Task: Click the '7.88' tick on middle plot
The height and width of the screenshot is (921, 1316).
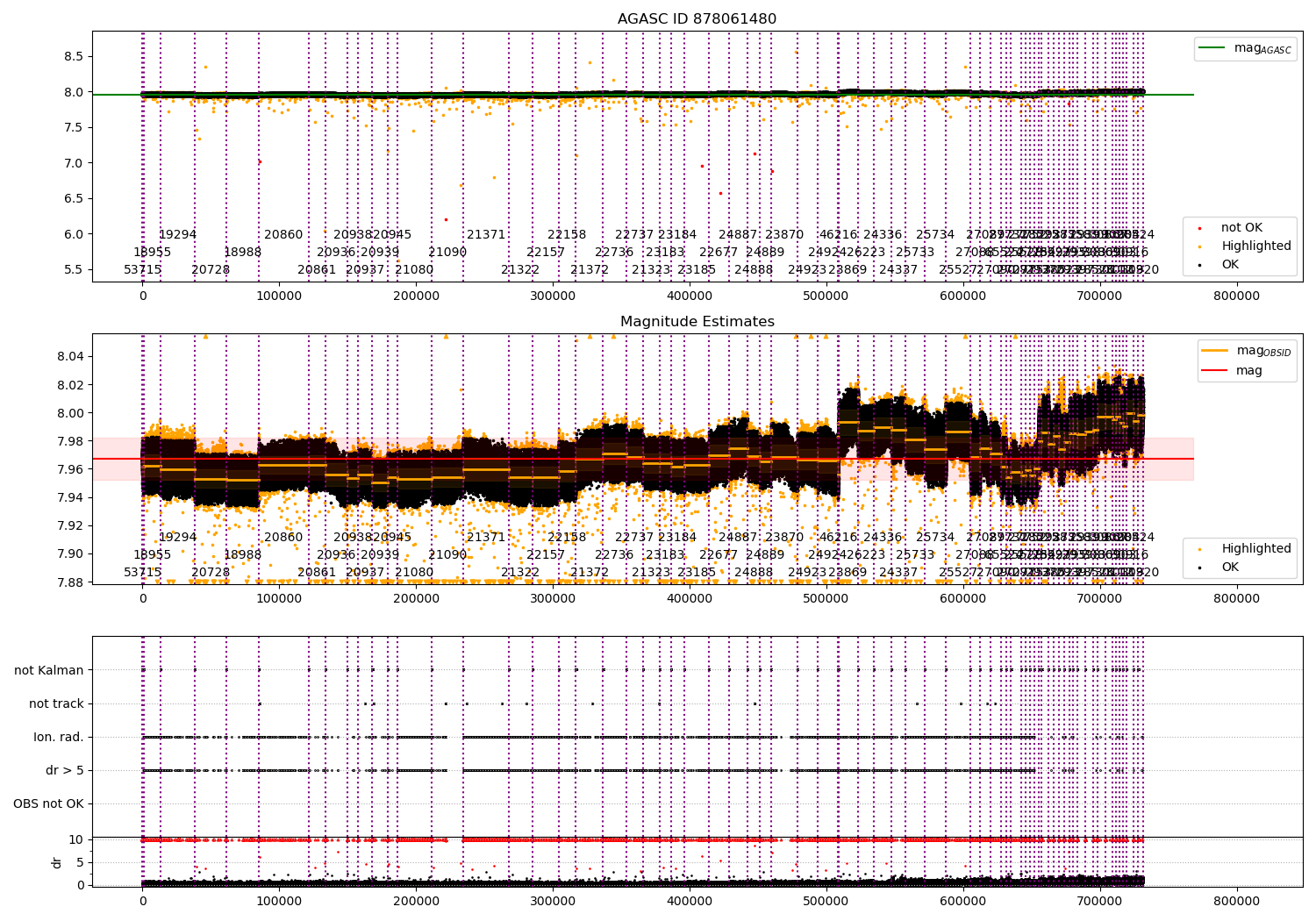Action: (70, 582)
